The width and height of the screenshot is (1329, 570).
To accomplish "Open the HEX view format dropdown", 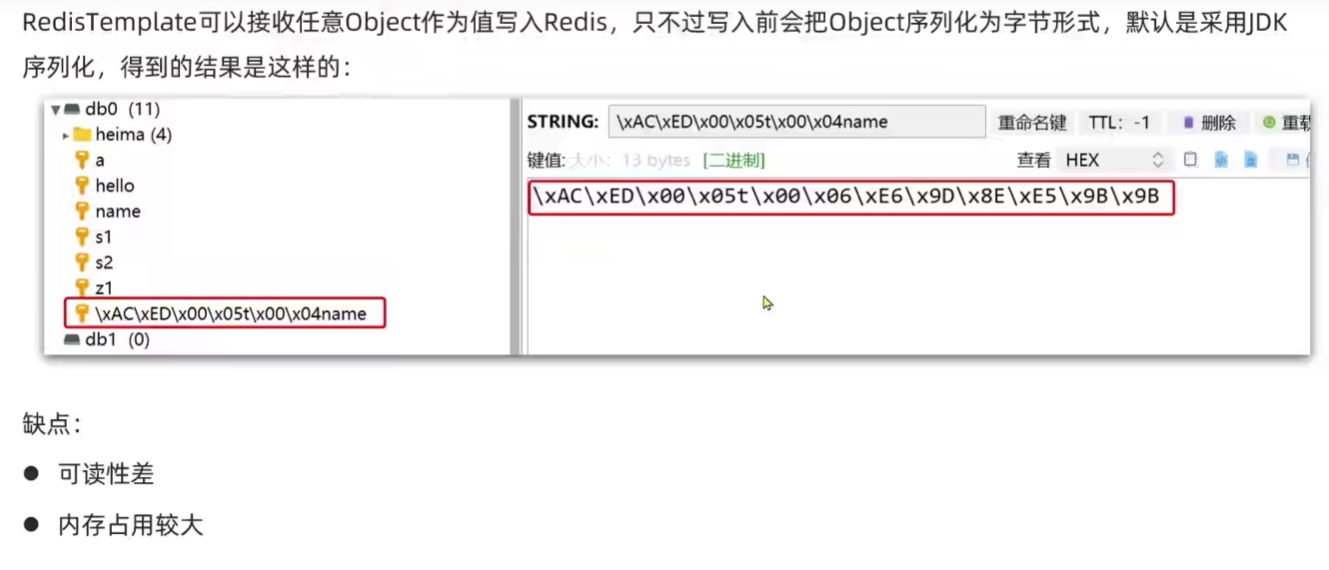I will click(x=1114, y=160).
